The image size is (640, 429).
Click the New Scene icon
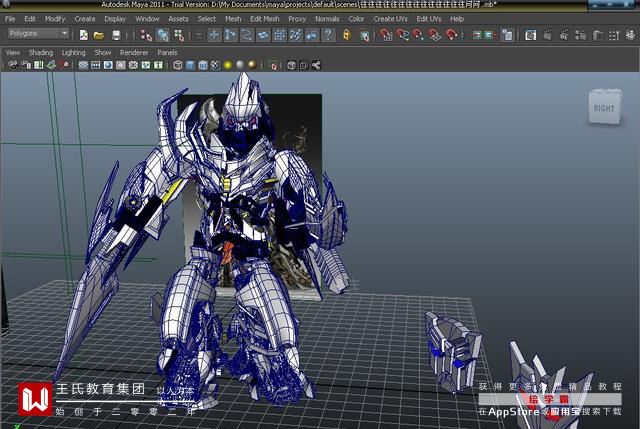click(x=83, y=35)
